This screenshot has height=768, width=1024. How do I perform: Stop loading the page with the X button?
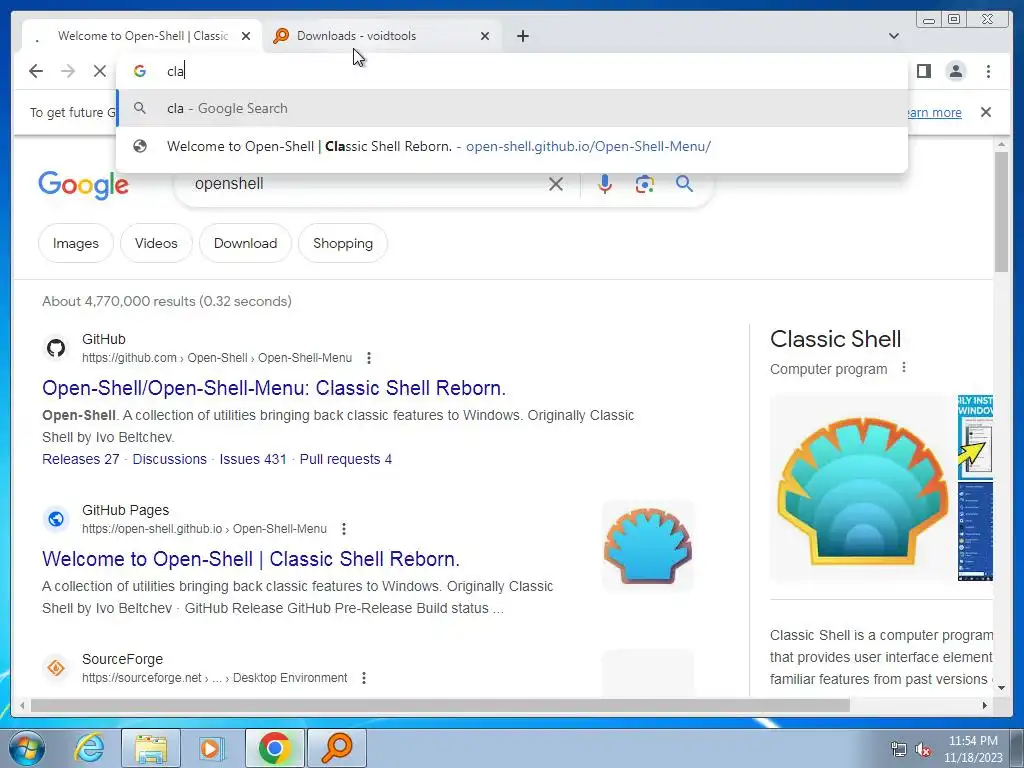click(99, 71)
